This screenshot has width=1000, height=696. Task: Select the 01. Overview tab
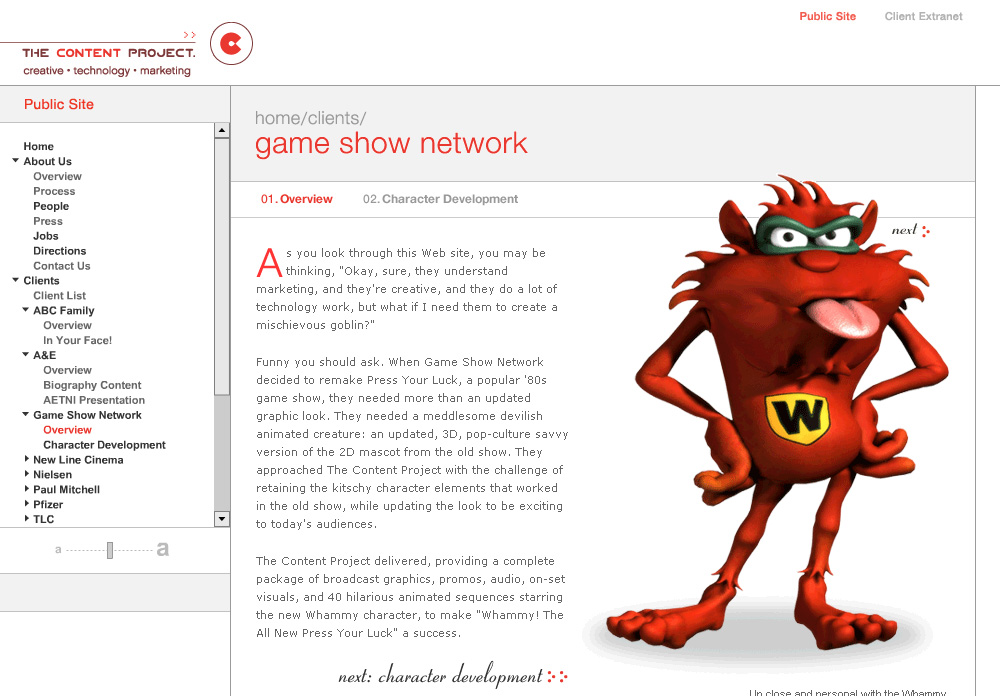point(297,199)
